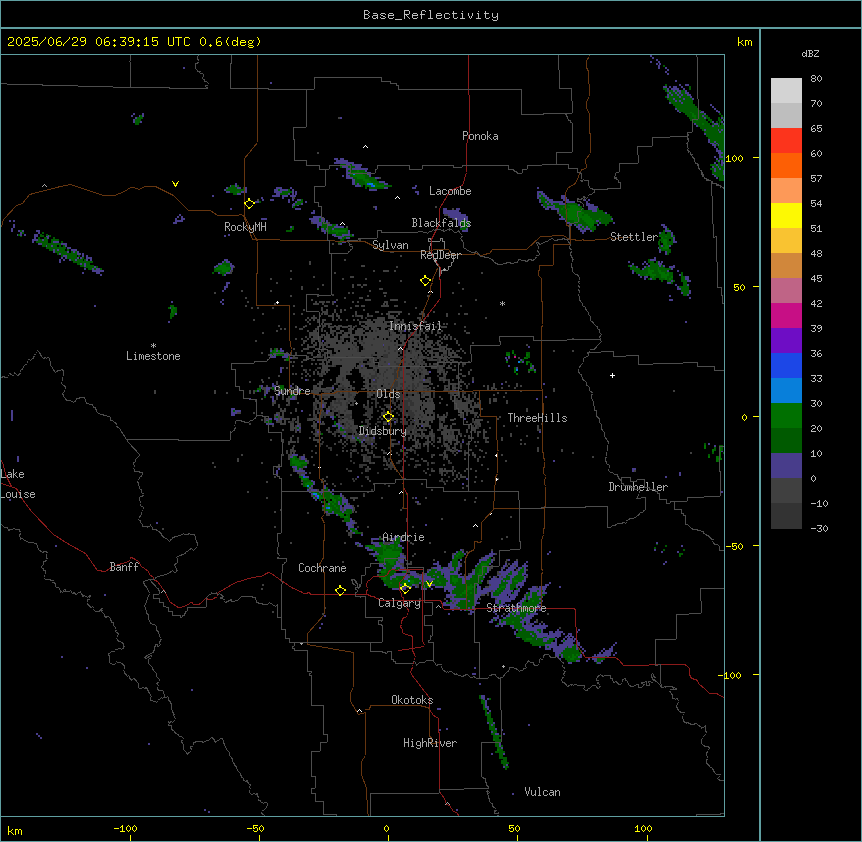Click the Stettler town label

[634, 237]
